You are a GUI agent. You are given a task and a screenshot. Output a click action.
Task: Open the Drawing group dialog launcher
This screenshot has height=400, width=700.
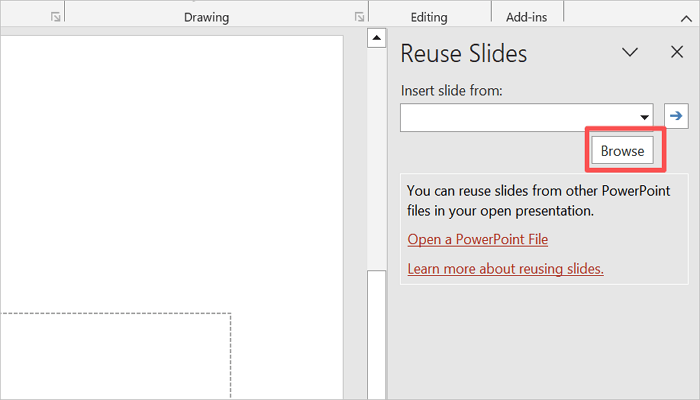[359, 17]
